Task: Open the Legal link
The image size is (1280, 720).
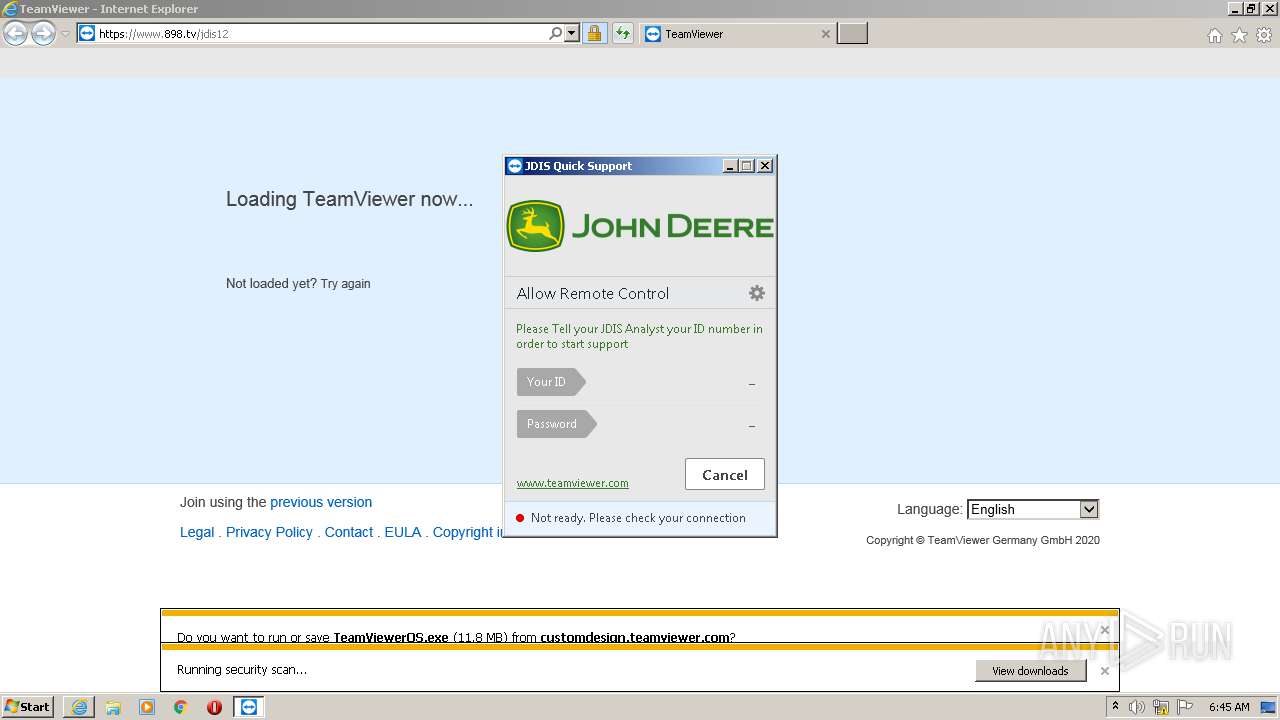Action: click(x=197, y=532)
